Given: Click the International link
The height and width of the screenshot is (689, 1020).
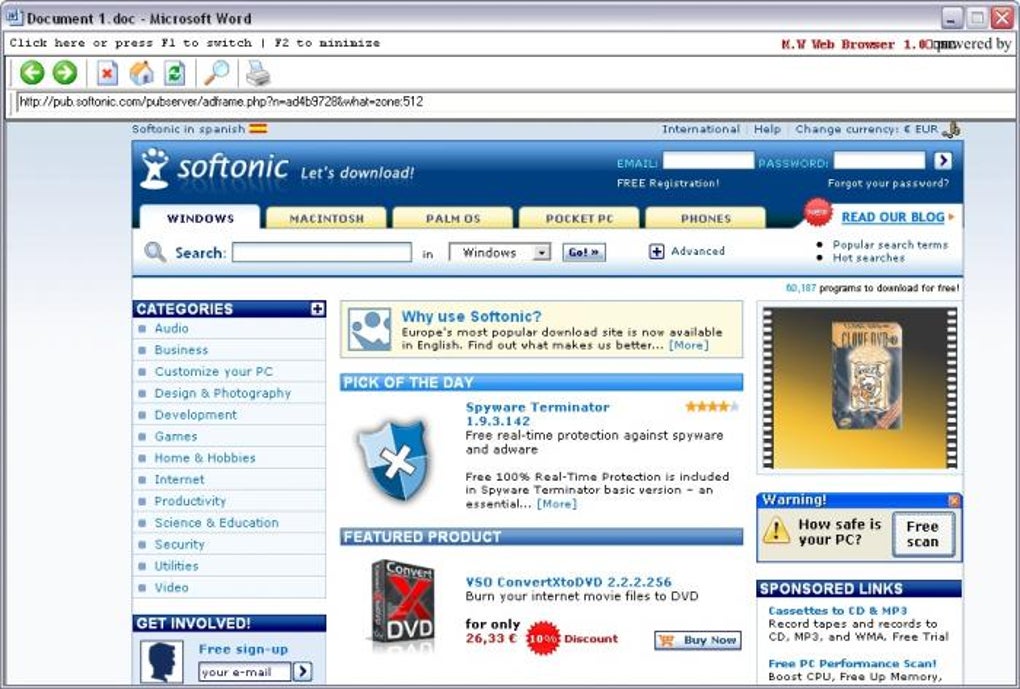Looking at the screenshot, I should tap(701, 129).
